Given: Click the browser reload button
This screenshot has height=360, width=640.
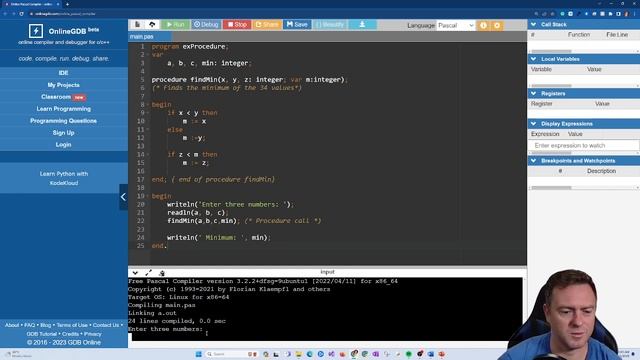Looking at the screenshot, I should 22,14.
